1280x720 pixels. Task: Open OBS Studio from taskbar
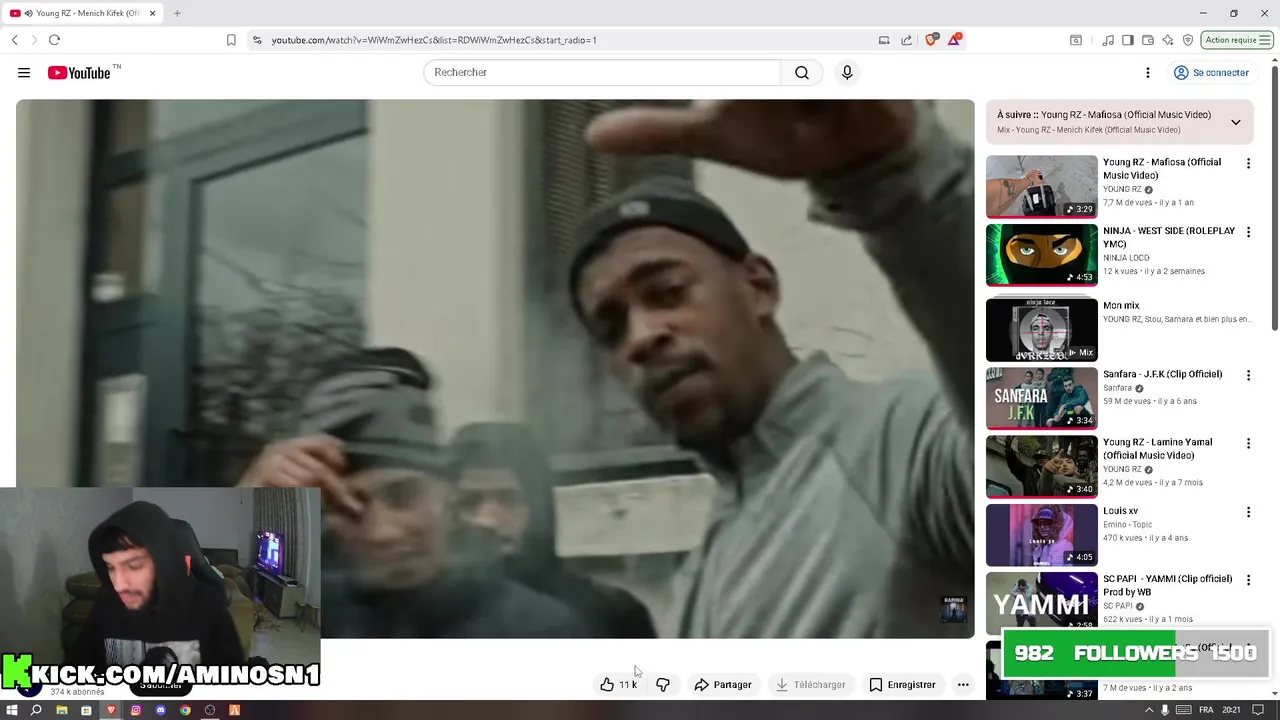[x=210, y=710]
